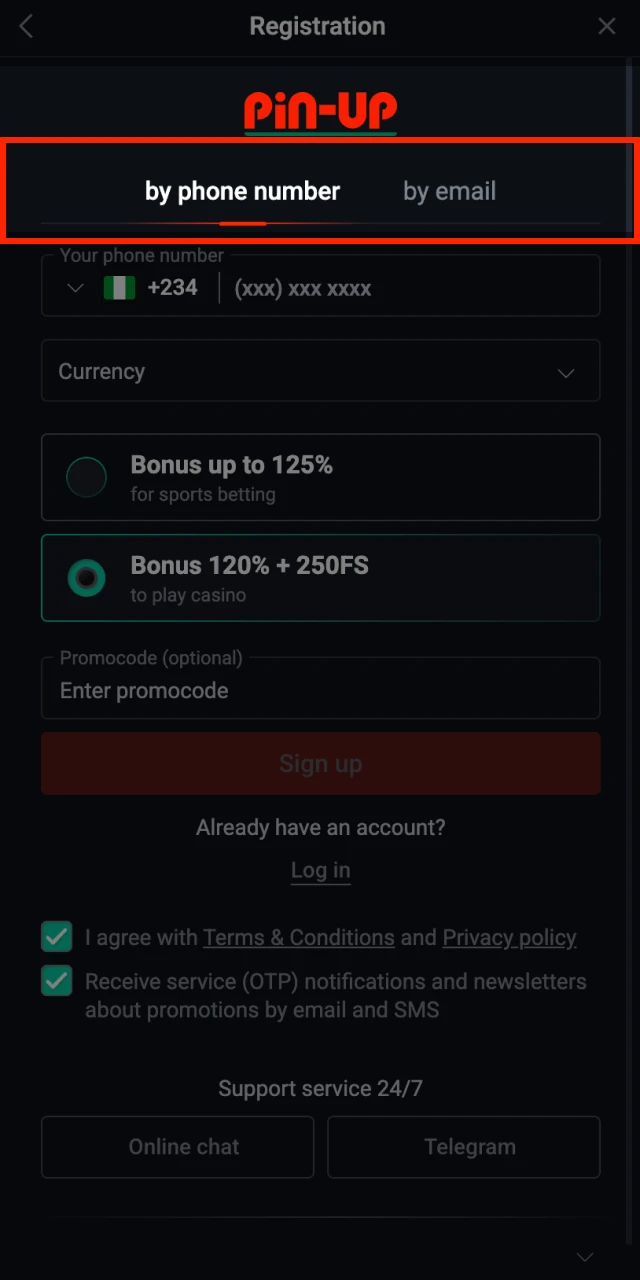The height and width of the screenshot is (1280, 640).
Task: Click the Nigerian flag icon
Action: (119, 289)
